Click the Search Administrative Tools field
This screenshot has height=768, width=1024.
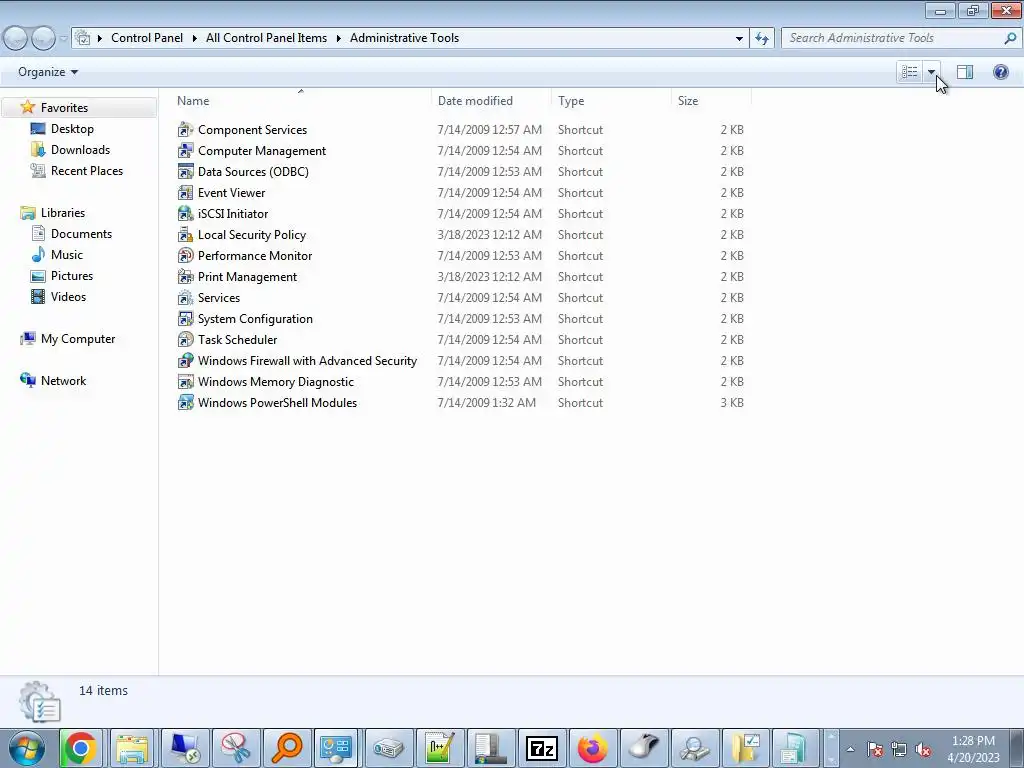892,38
